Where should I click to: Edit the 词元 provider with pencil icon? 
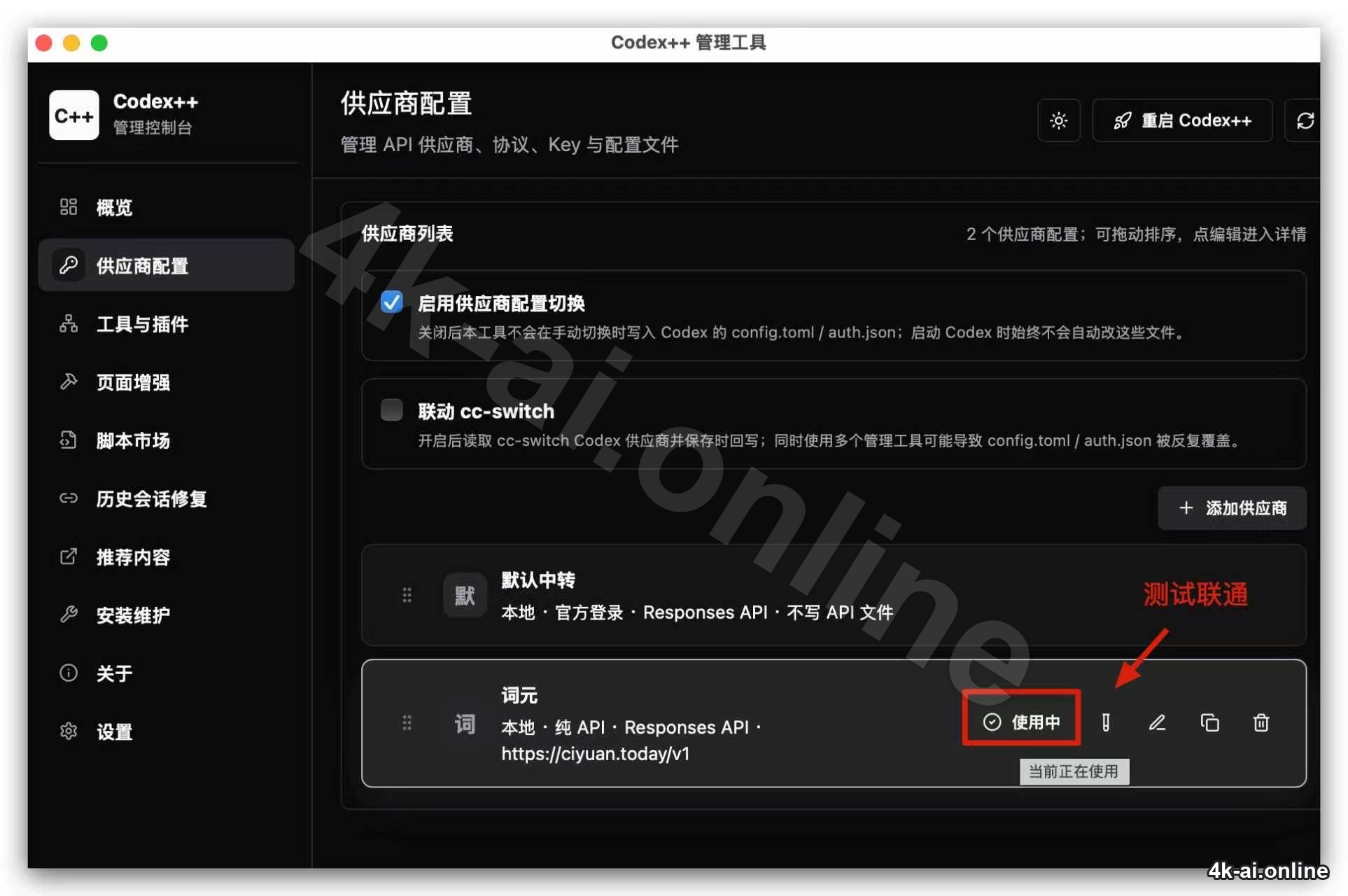click(x=1157, y=722)
